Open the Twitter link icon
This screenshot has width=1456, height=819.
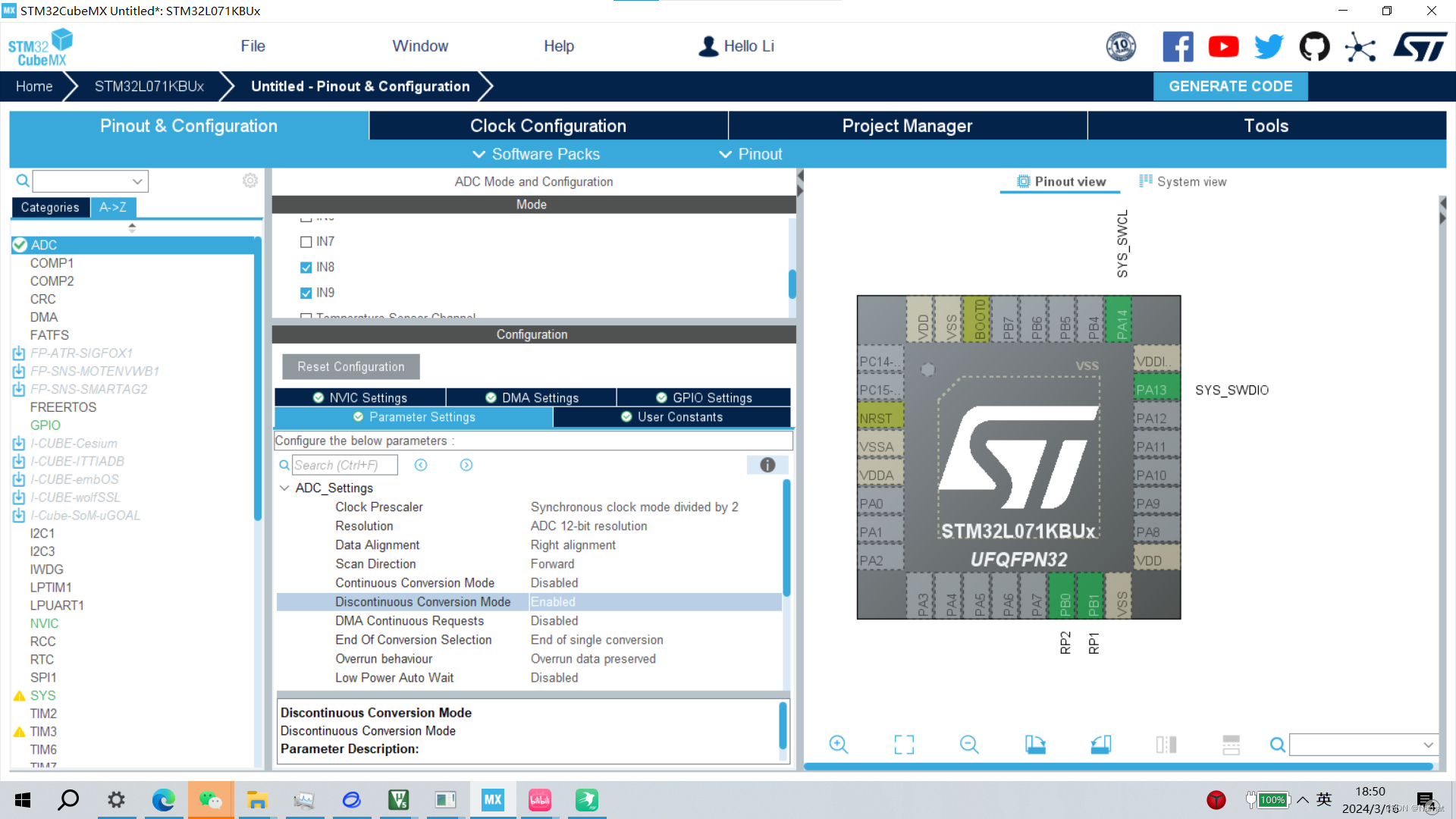point(1269,47)
